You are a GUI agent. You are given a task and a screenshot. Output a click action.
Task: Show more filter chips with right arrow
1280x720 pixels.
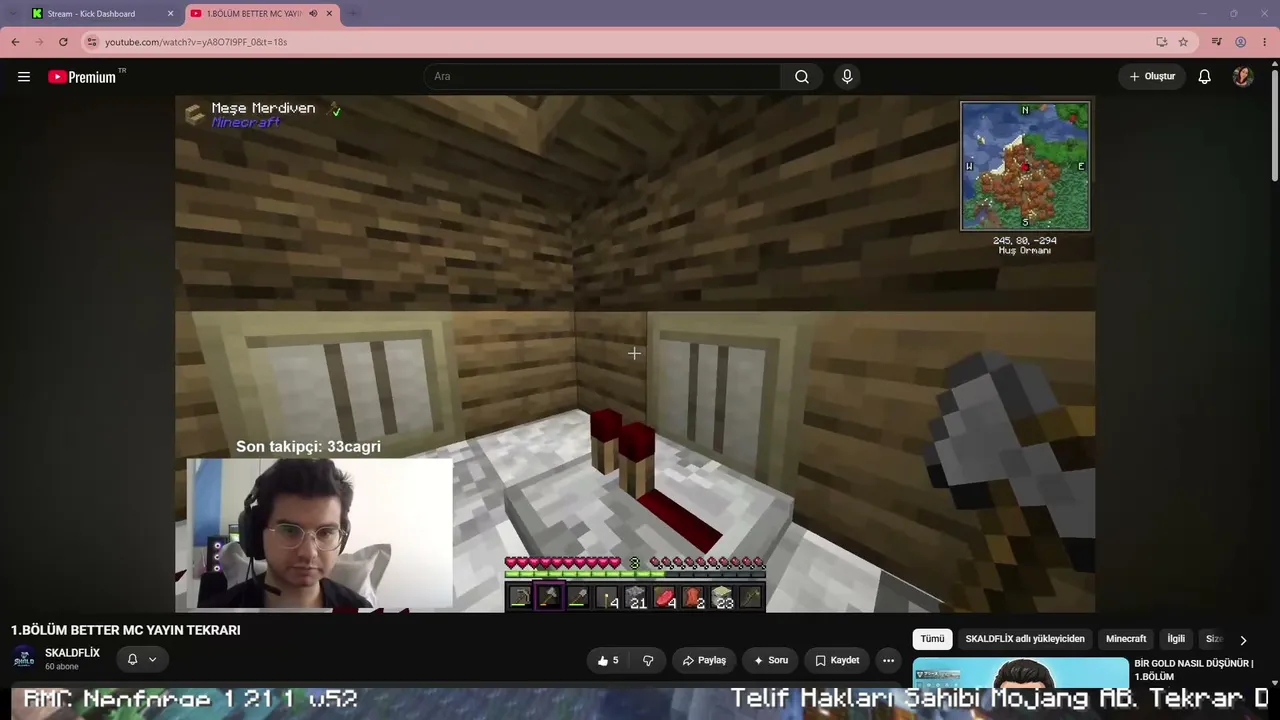[x=1243, y=640]
